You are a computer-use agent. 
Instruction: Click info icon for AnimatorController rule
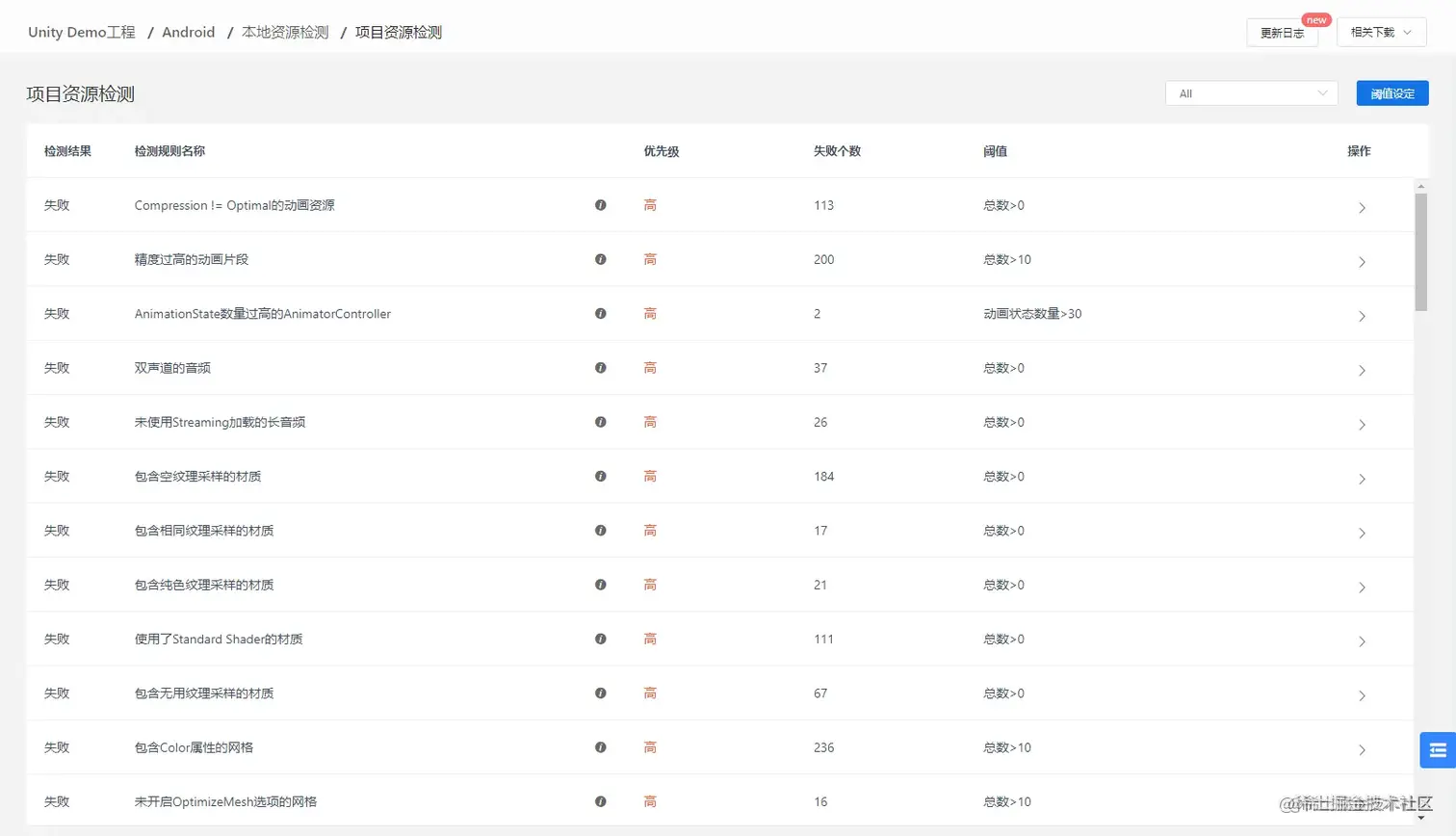tap(600, 315)
